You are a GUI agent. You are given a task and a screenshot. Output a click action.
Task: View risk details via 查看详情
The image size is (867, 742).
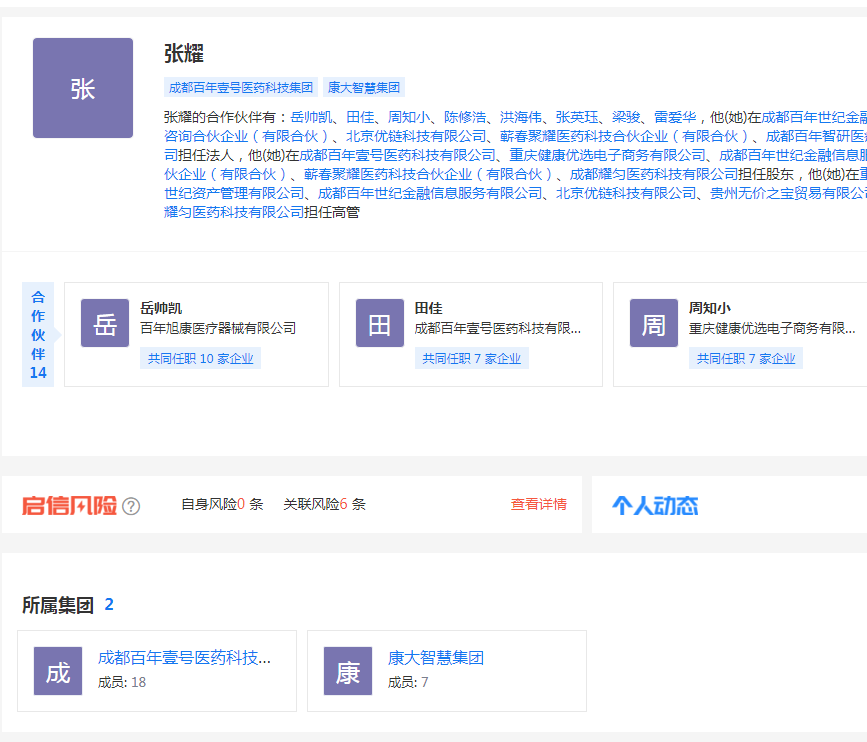539,504
